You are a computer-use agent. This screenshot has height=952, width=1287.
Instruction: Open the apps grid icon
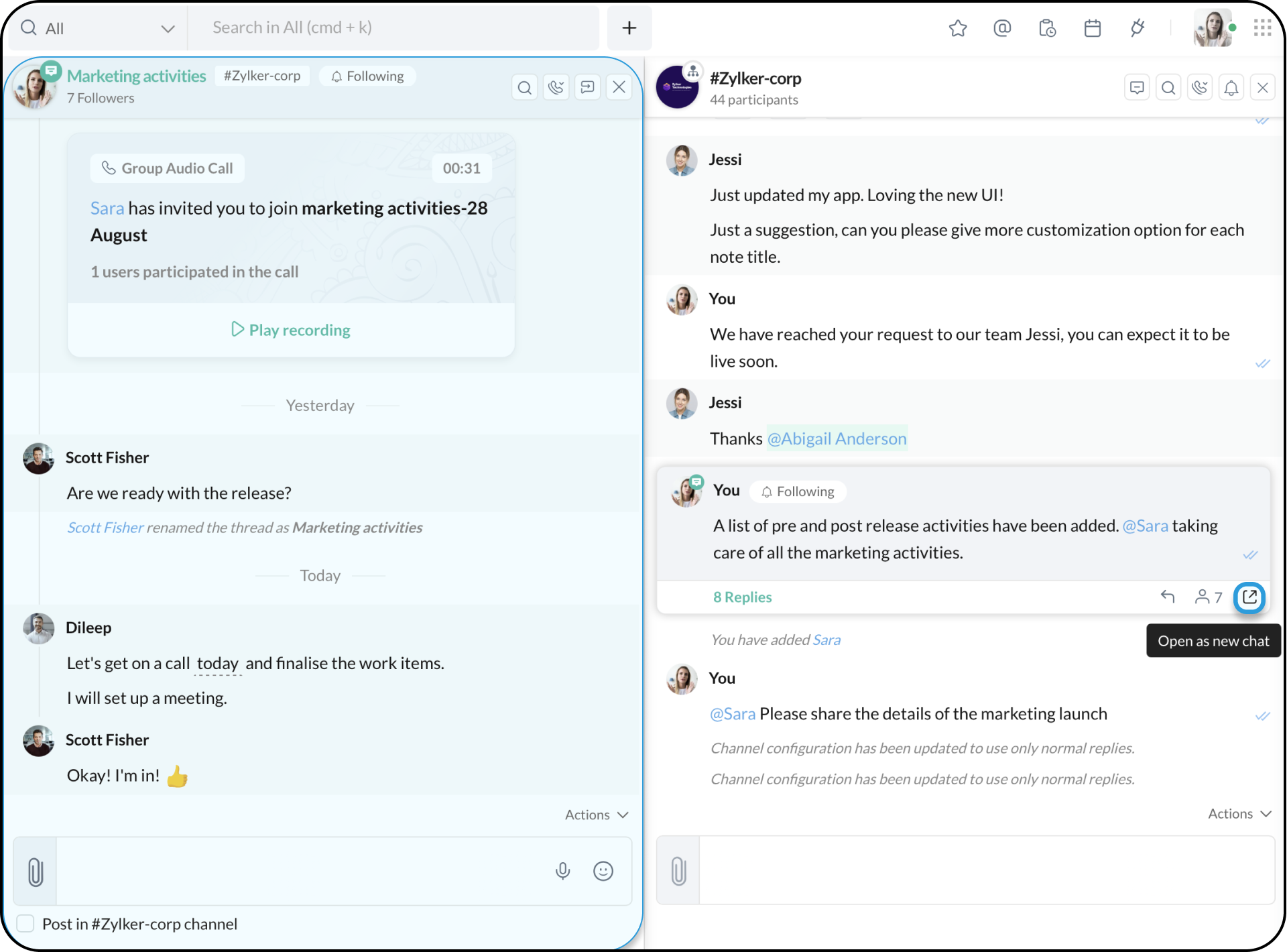(x=1262, y=28)
